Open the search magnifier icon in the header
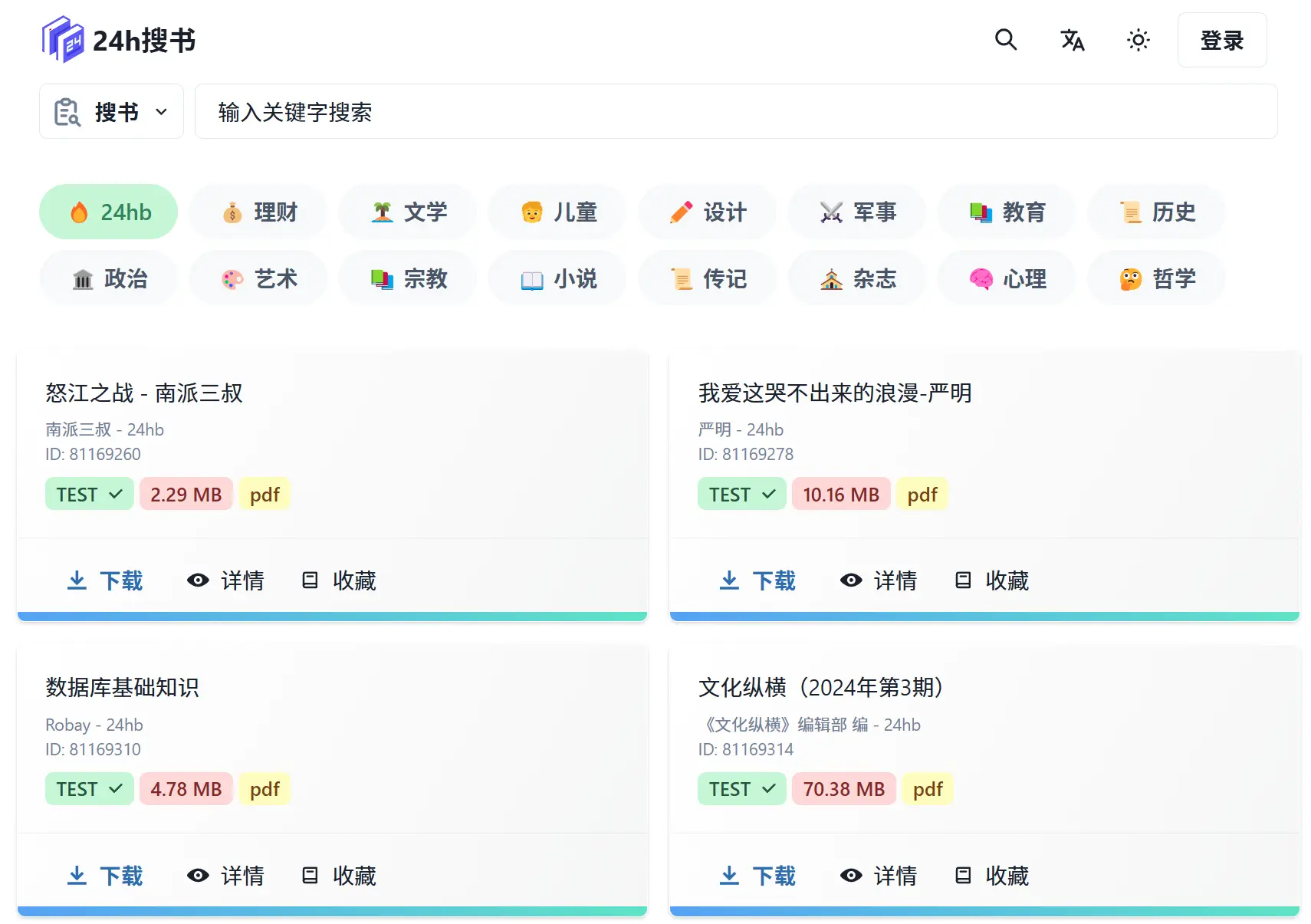 pos(1005,40)
